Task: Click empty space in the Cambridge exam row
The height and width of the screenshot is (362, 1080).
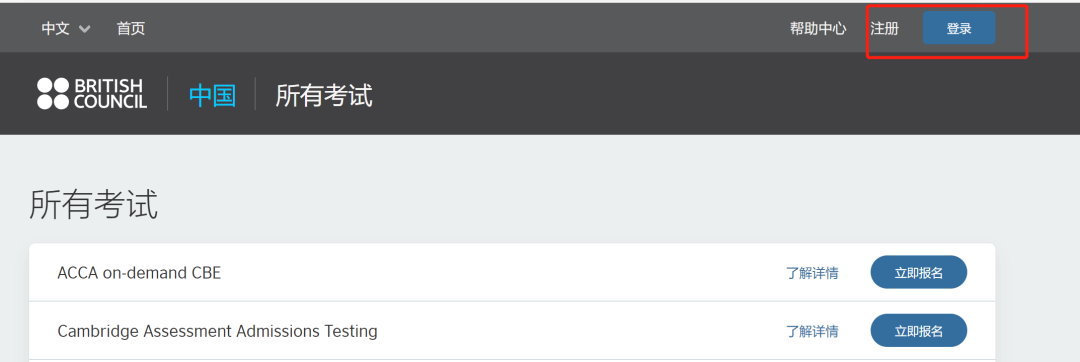Action: pos(579,331)
